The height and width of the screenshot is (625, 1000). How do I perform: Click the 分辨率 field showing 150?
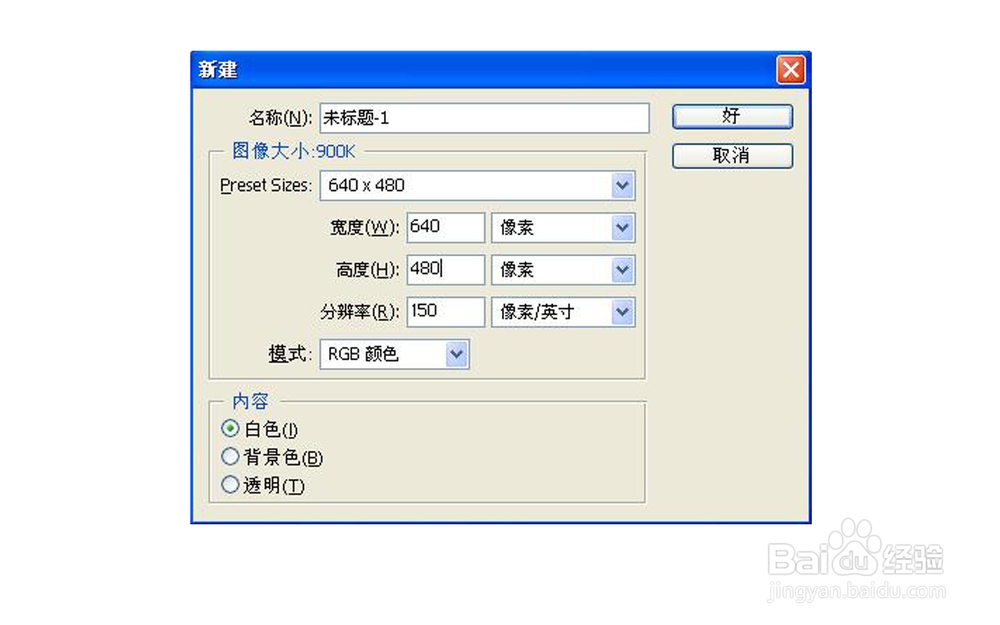(445, 312)
